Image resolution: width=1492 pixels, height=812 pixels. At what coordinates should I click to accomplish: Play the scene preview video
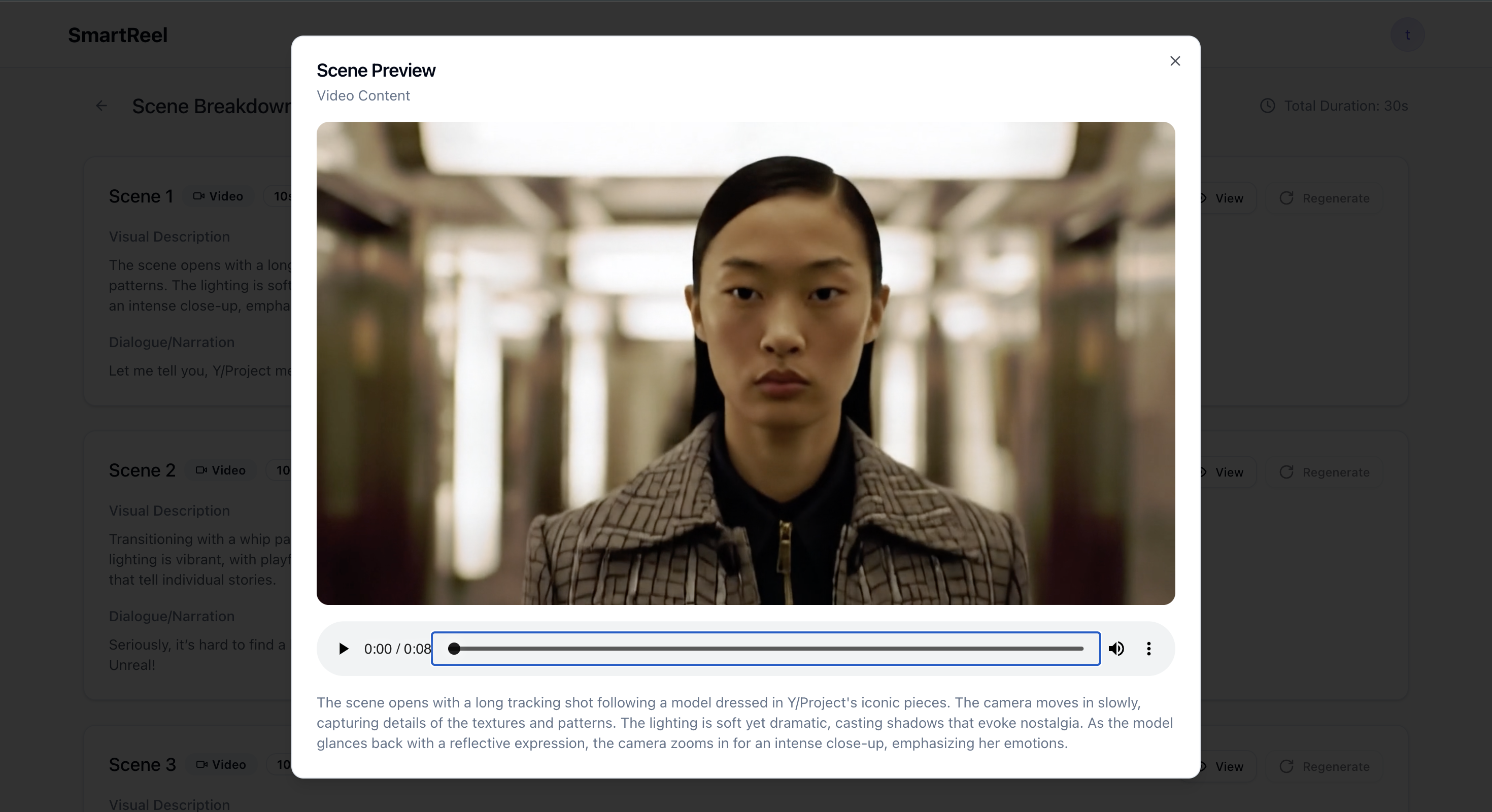coord(344,649)
